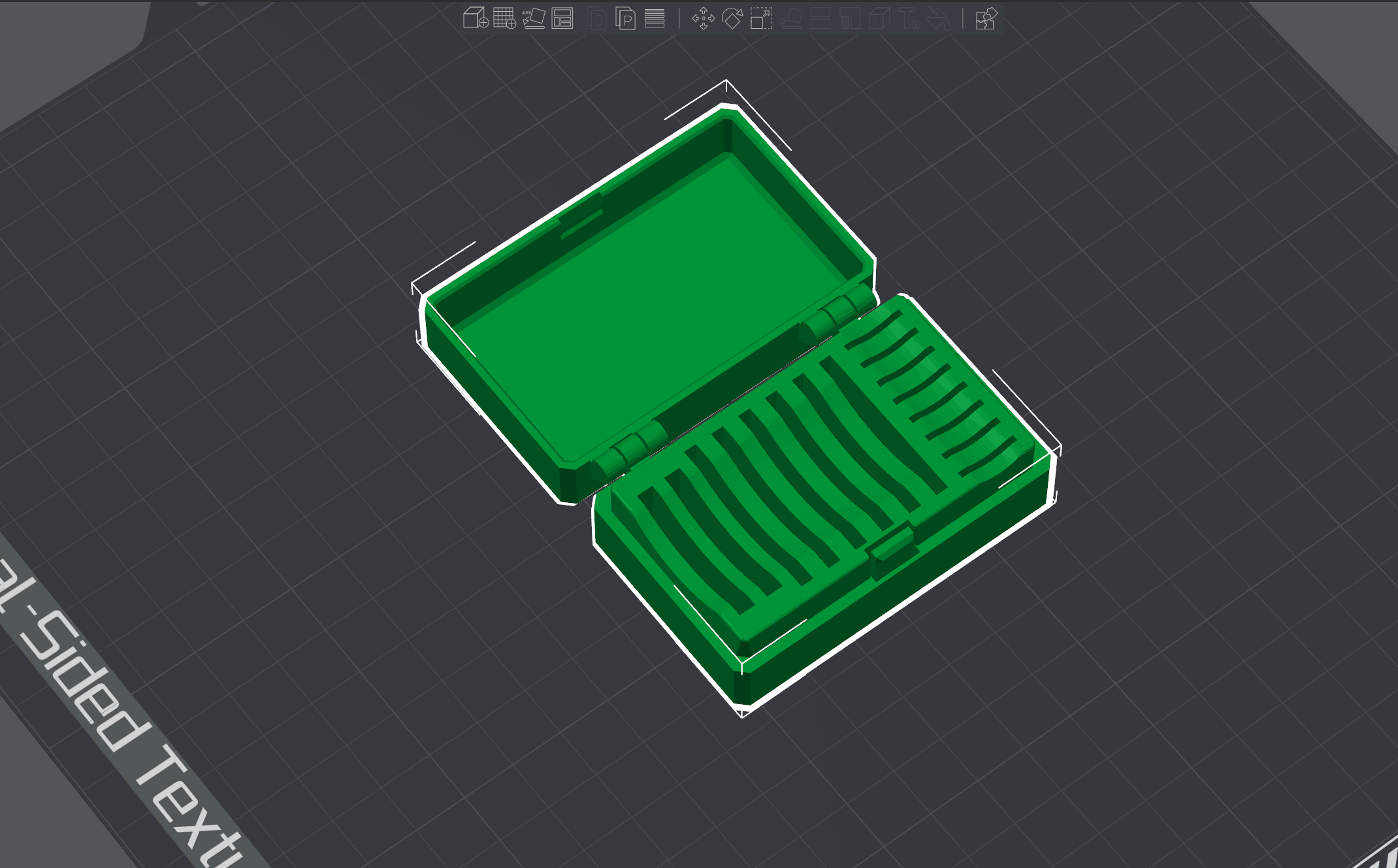Open the Supports painting tool
1398x868 pixels.
[x=850, y=18]
